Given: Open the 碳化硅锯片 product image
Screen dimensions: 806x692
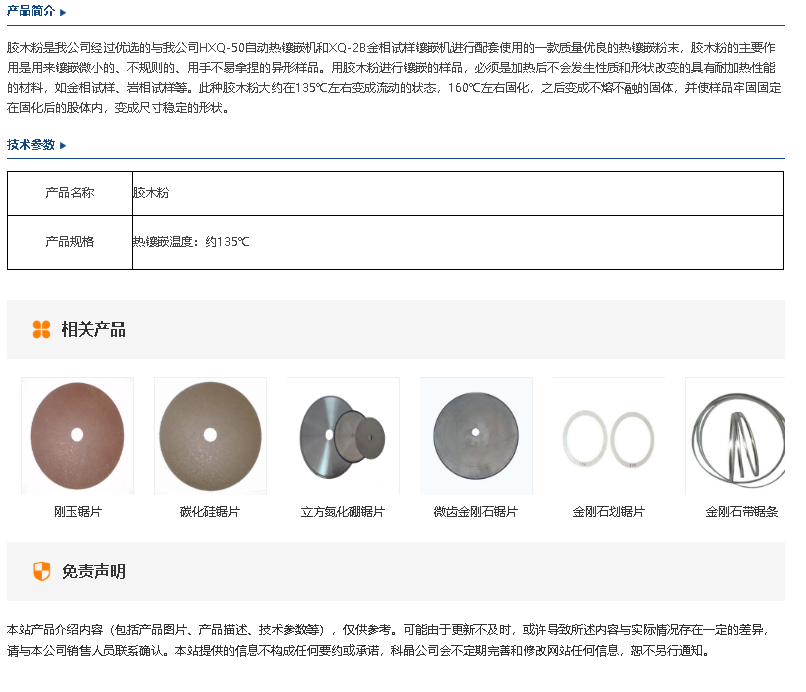Looking at the screenshot, I should pos(210,435).
